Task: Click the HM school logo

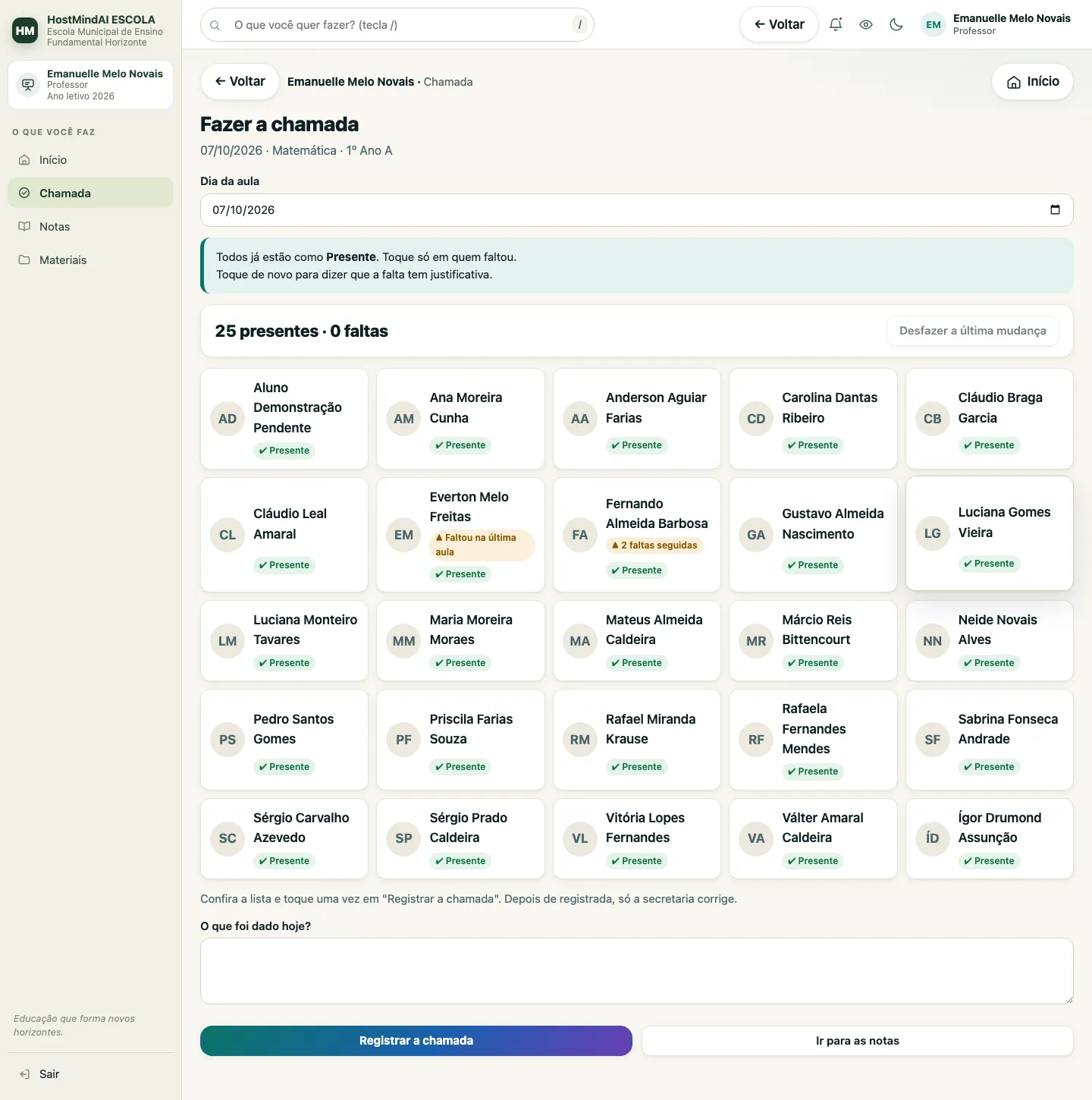Action: pyautogui.click(x=25, y=30)
